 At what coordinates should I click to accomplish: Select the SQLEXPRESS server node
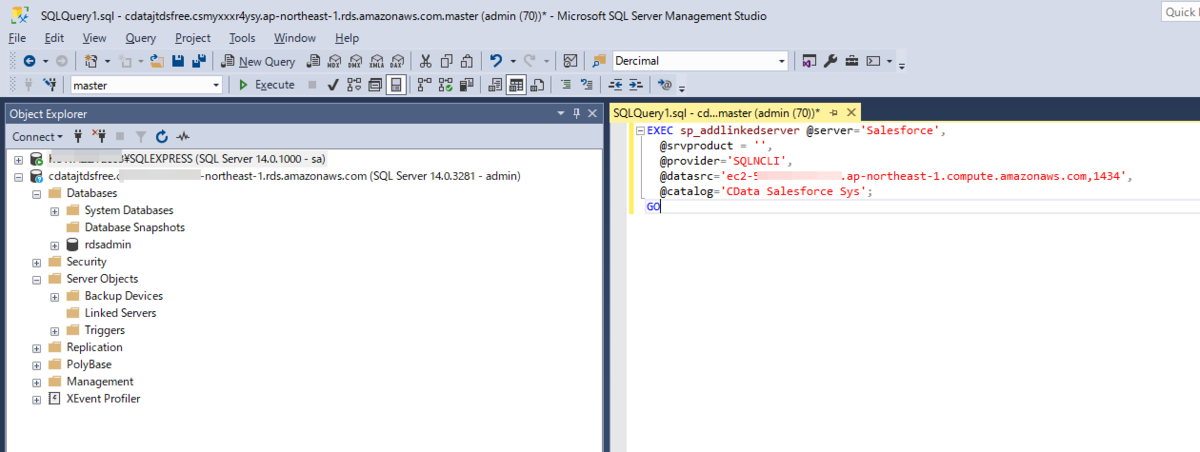[x=188, y=158]
